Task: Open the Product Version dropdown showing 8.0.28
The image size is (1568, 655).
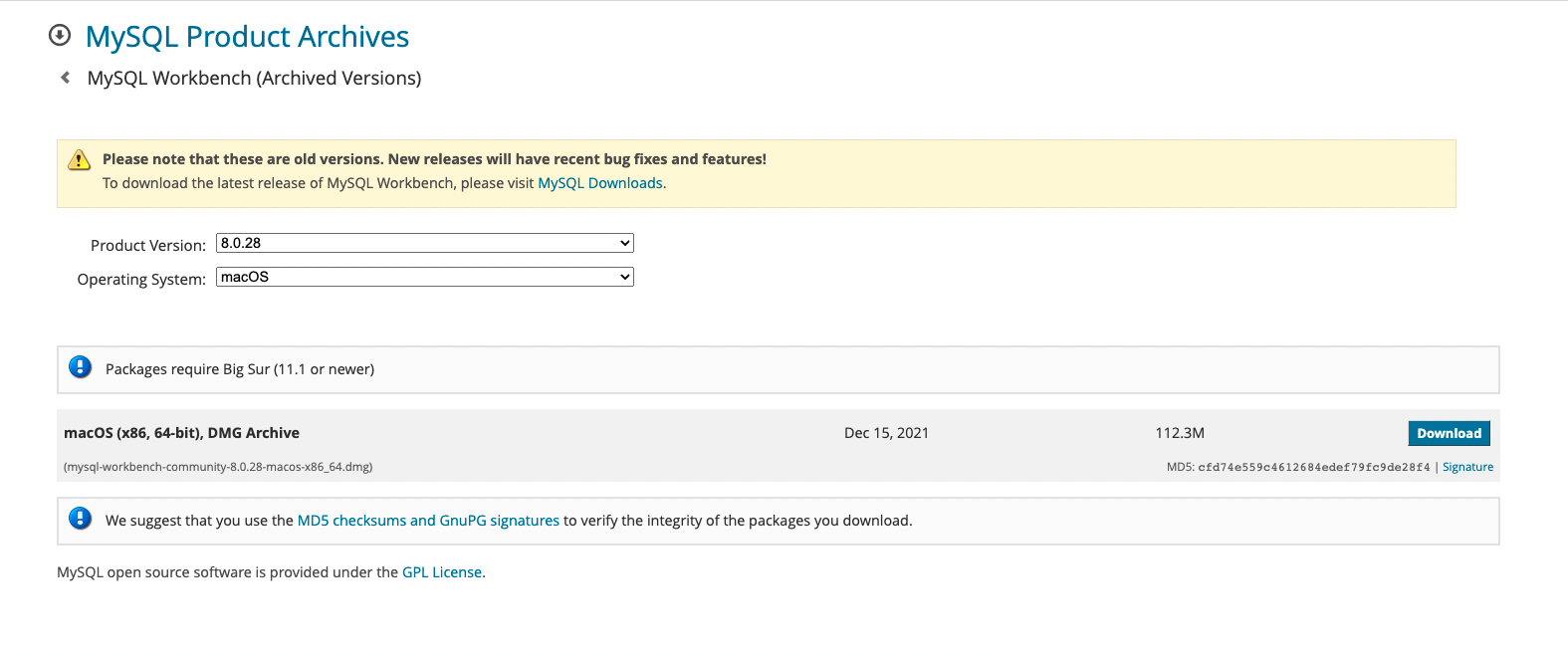Action: click(x=425, y=243)
